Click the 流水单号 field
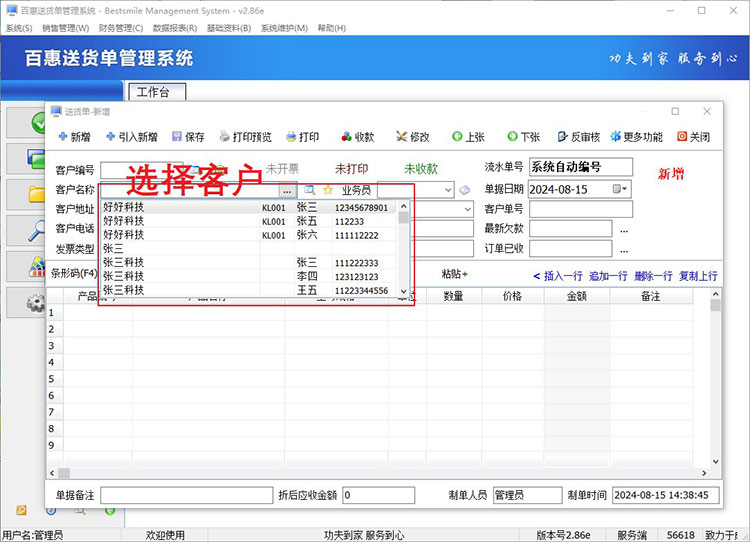This screenshot has height=542, width=750. click(x=581, y=167)
